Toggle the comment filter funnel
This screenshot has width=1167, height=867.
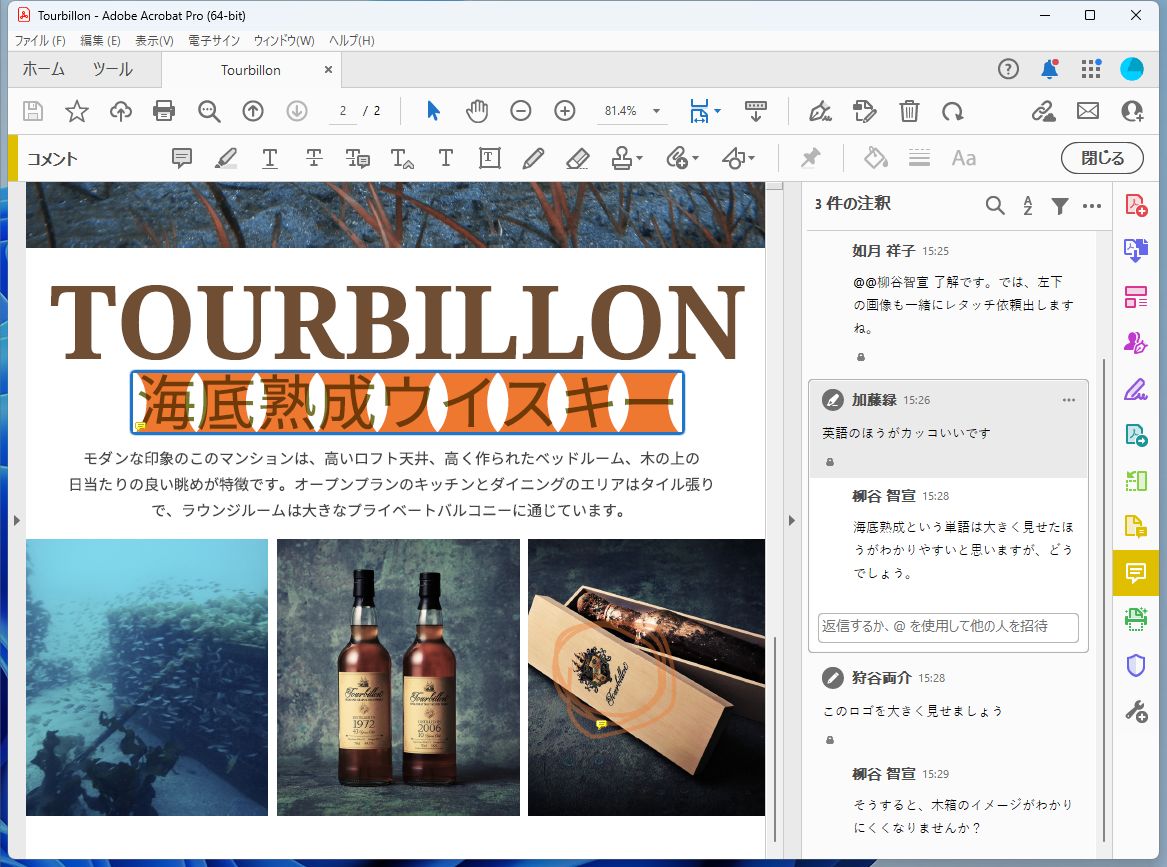click(1060, 205)
